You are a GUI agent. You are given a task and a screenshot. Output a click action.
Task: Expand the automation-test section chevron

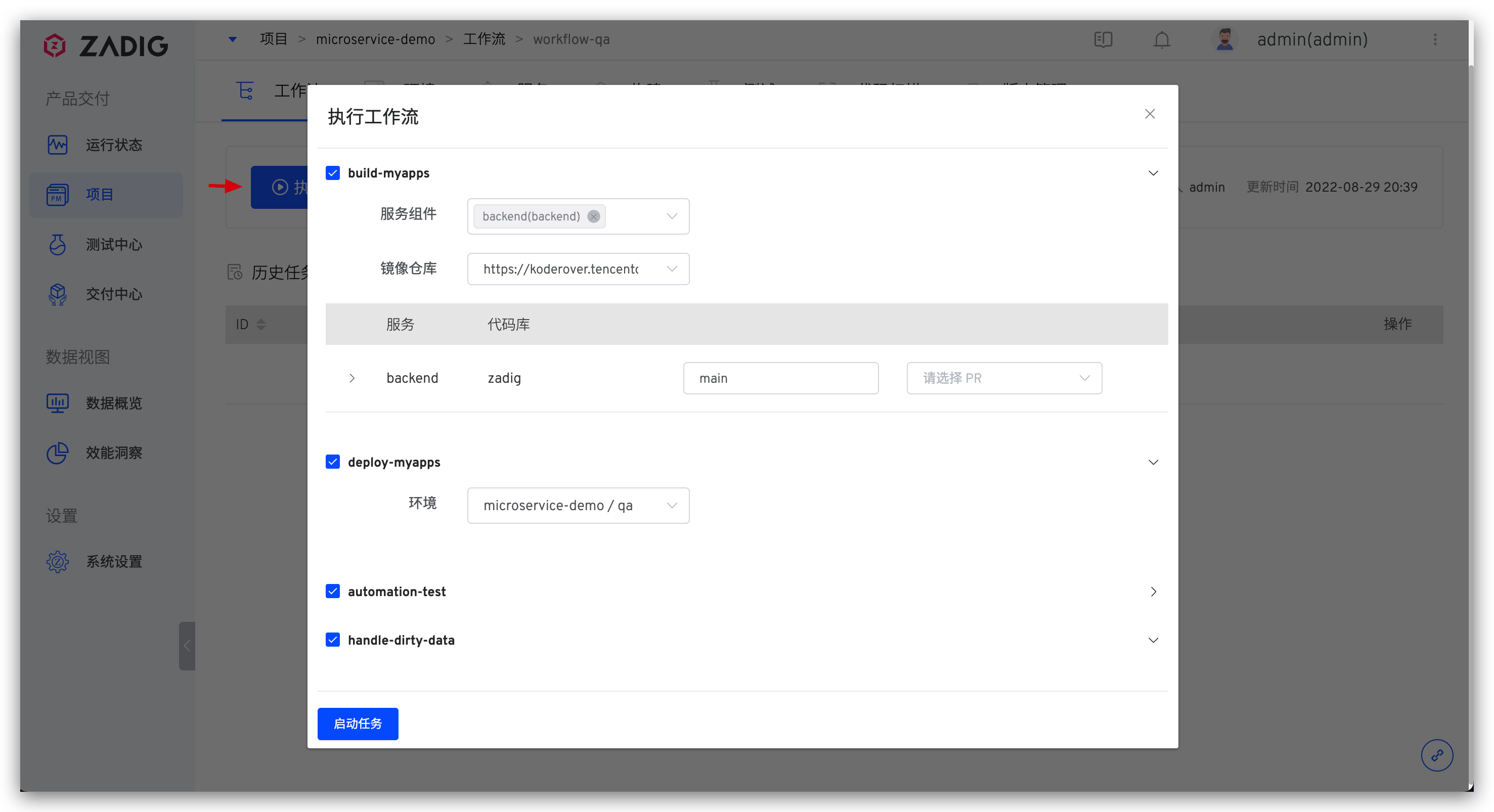coord(1153,592)
